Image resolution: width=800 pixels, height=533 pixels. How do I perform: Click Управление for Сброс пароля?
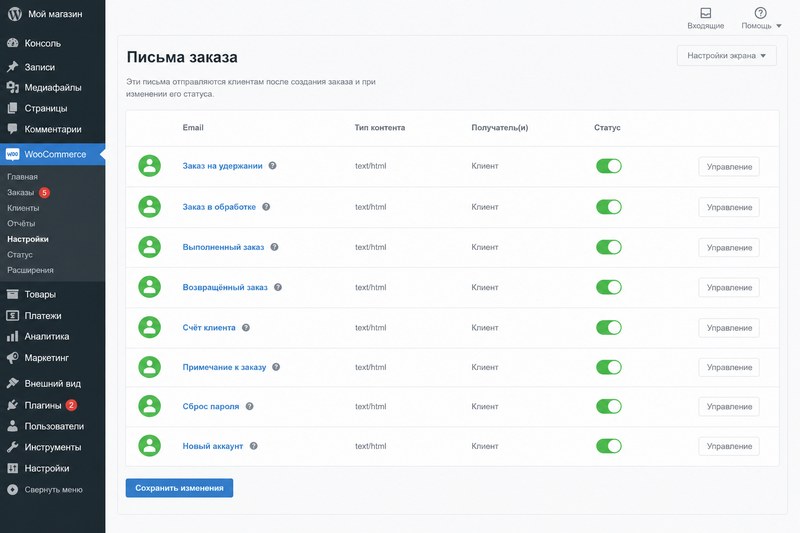(729, 407)
